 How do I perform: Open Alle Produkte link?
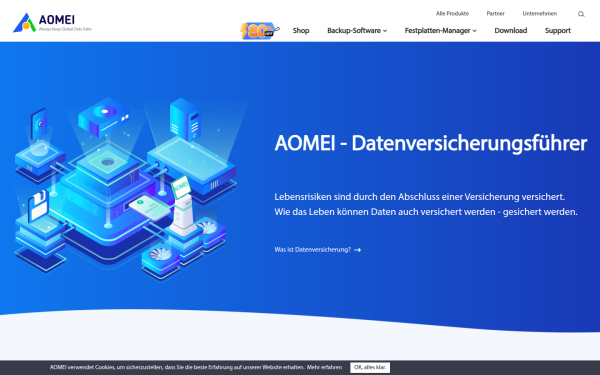coord(452,14)
